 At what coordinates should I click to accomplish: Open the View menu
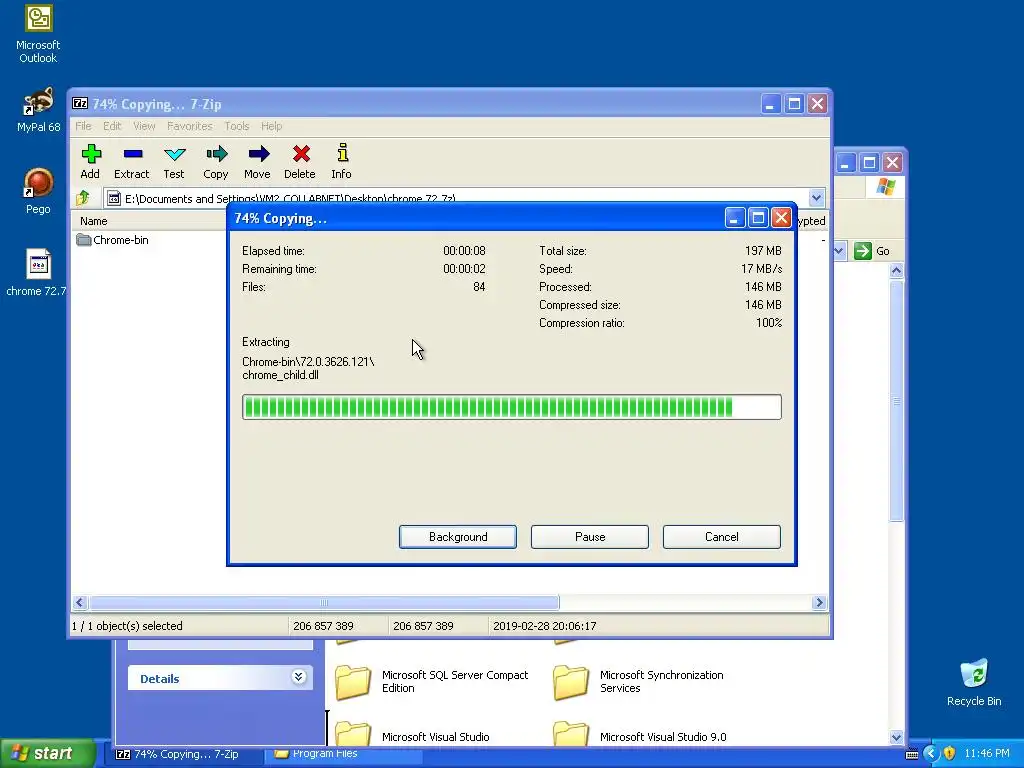[144, 126]
